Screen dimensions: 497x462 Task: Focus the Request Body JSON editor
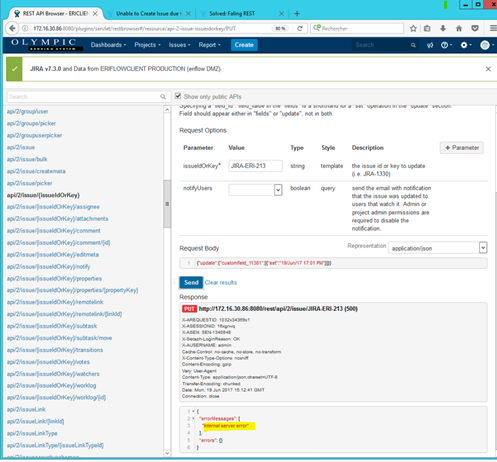click(333, 263)
